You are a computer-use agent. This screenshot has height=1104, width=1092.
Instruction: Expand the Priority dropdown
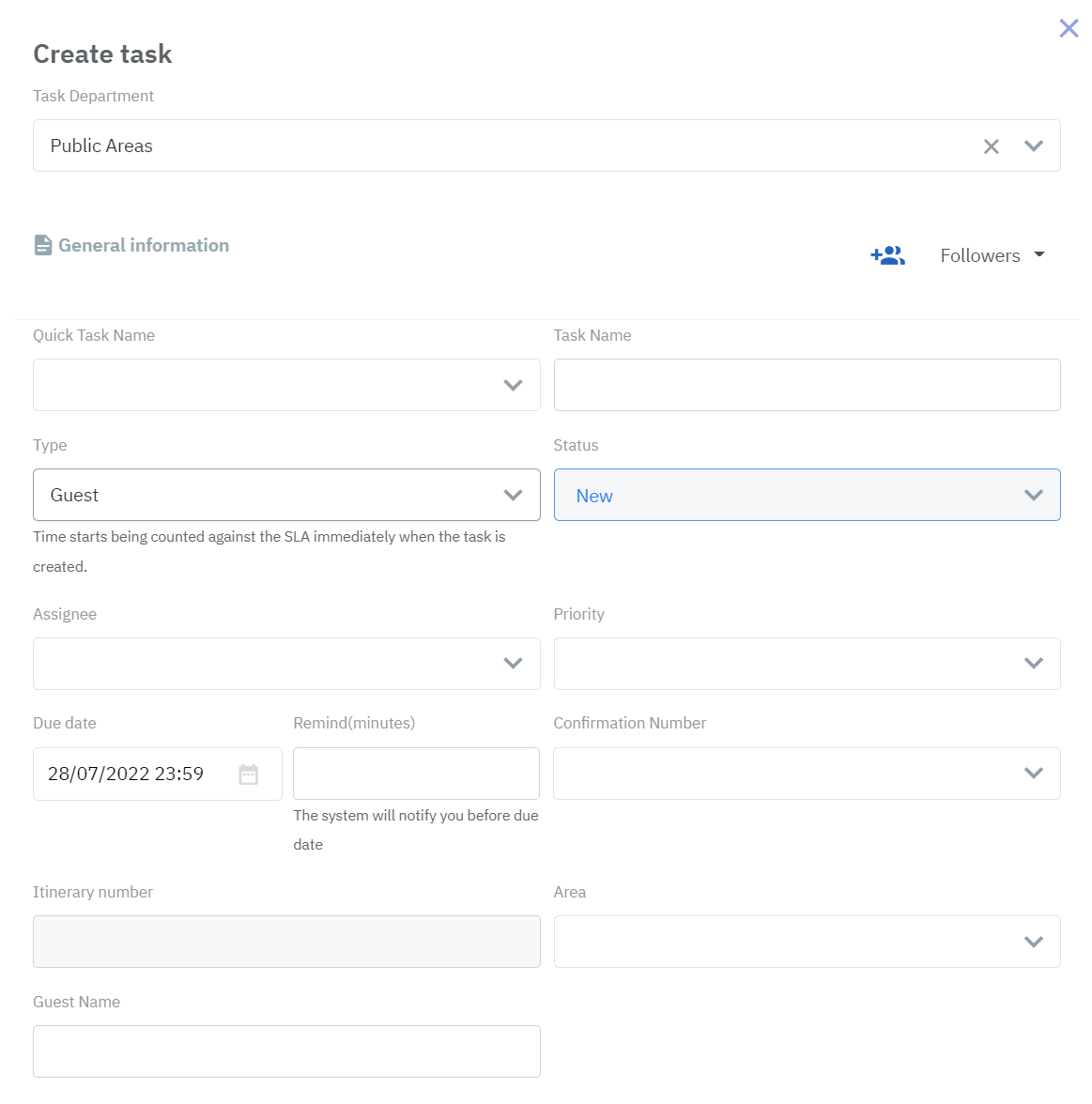pyautogui.click(x=1033, y=664)
